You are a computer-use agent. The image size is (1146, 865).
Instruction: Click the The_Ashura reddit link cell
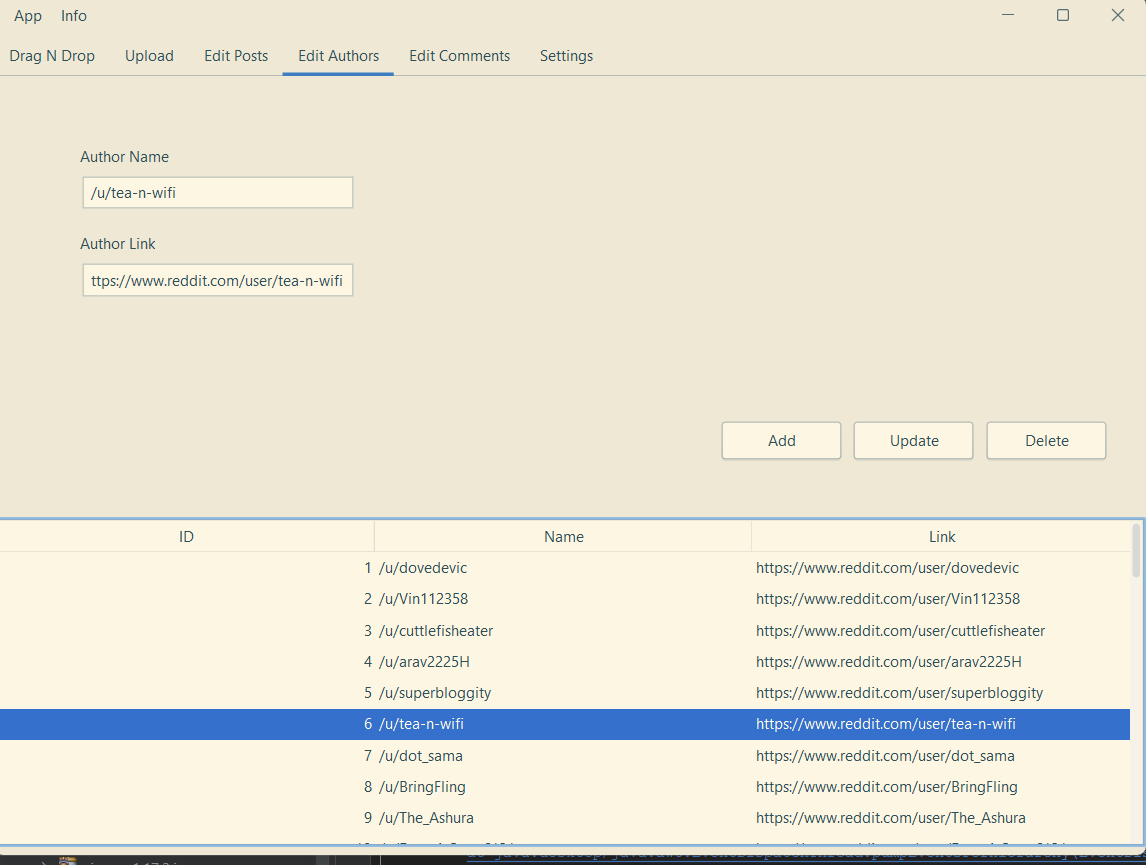coord(941,818)
